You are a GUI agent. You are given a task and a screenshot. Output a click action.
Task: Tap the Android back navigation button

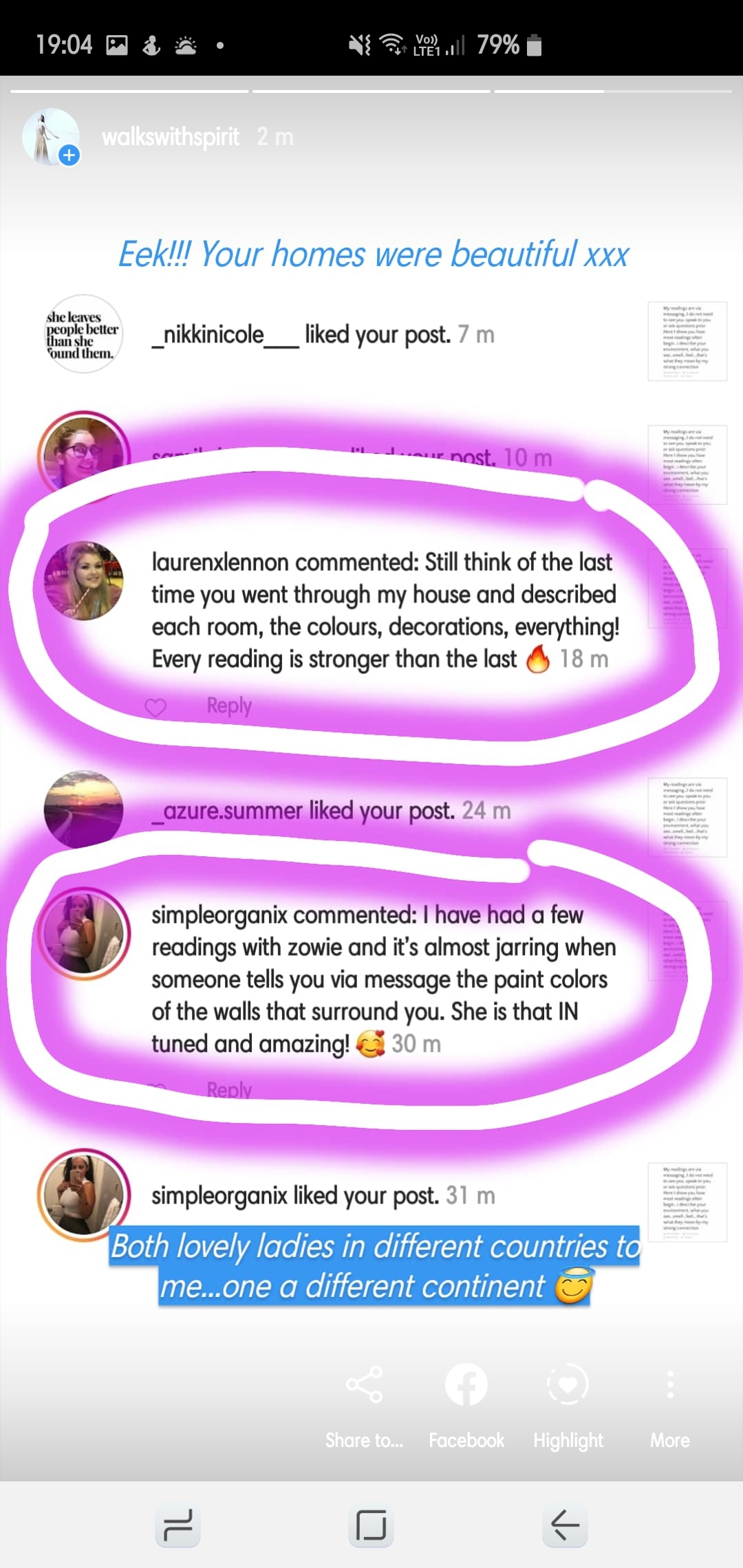coord(565,1525)
